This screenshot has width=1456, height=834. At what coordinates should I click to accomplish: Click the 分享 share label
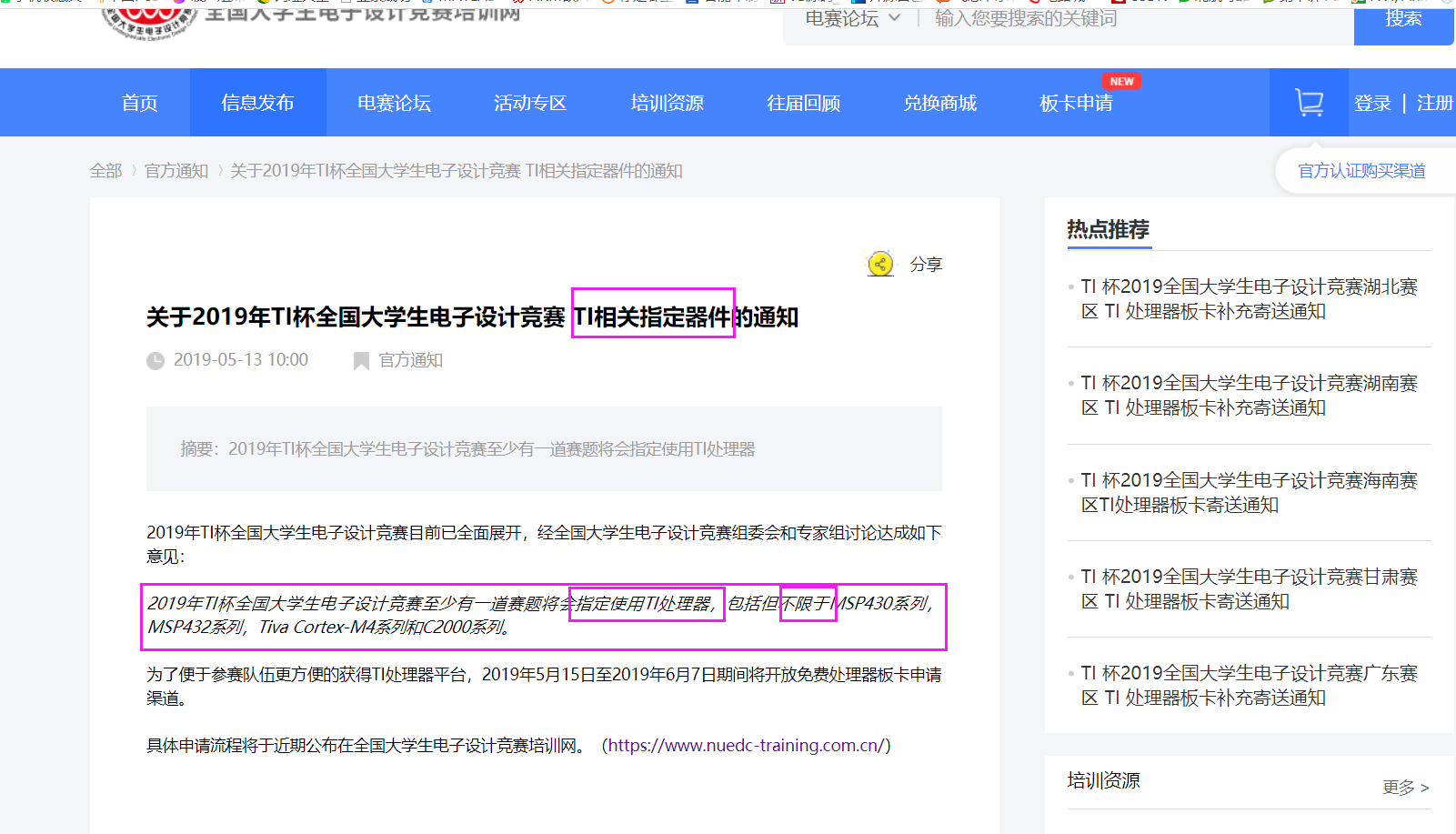pos(927,265)
